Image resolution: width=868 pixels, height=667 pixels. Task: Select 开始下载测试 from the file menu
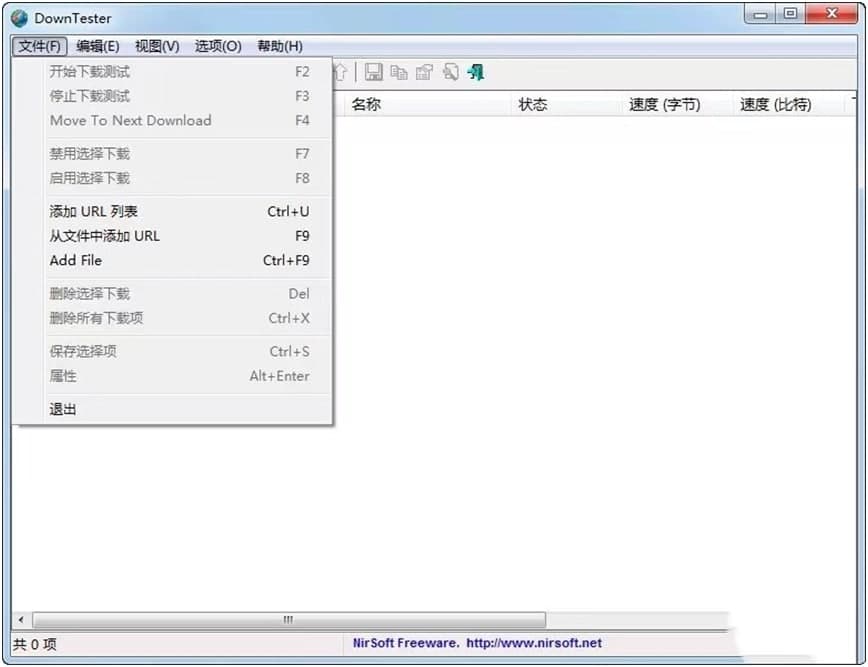tap(88, 71)
